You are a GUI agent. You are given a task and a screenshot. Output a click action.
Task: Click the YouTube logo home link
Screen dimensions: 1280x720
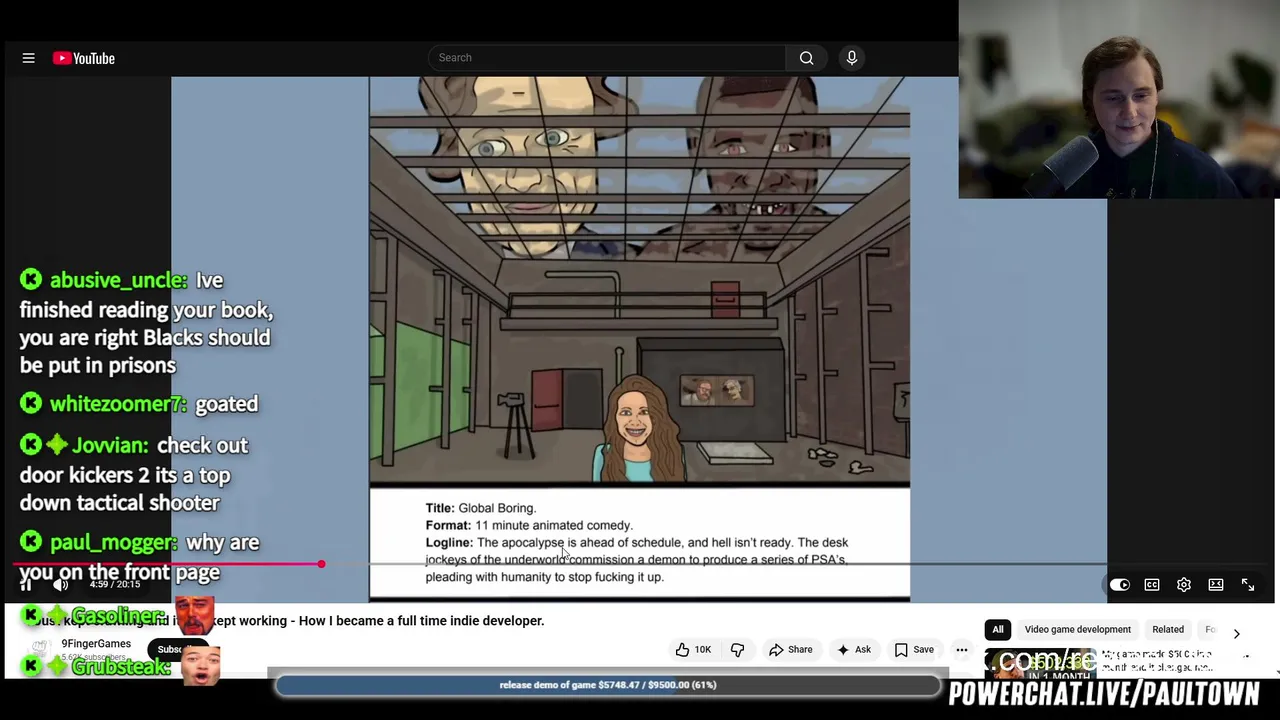pos(84,58)
